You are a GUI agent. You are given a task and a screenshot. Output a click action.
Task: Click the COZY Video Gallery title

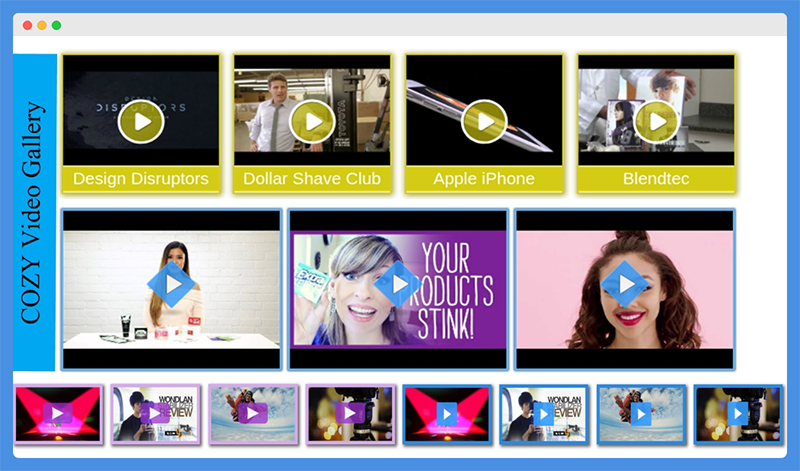(x=32, y=212)
